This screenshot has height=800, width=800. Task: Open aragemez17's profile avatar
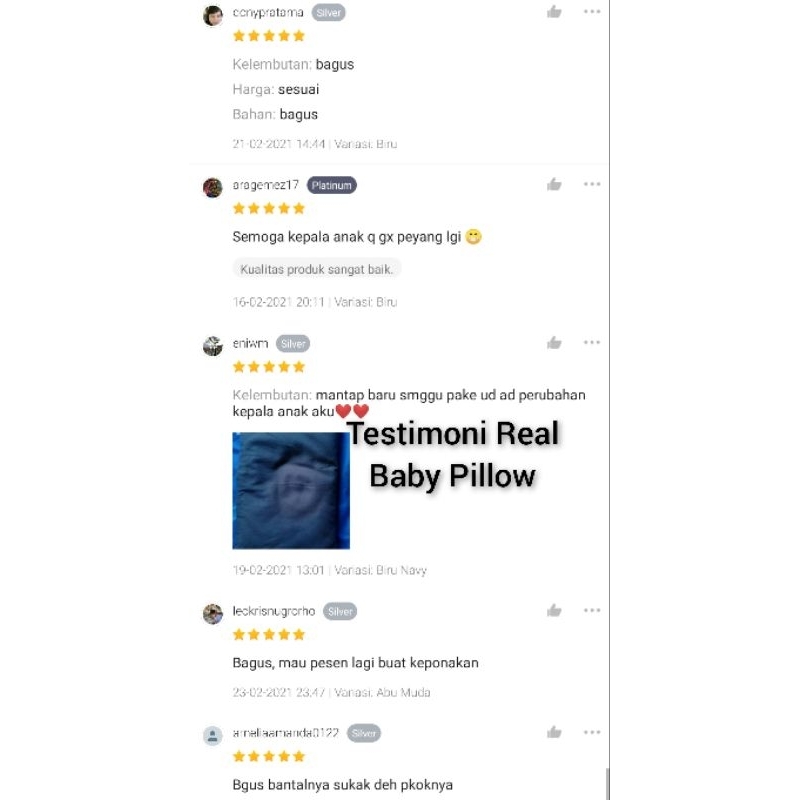pyautogui.click(x=213, y=188)
